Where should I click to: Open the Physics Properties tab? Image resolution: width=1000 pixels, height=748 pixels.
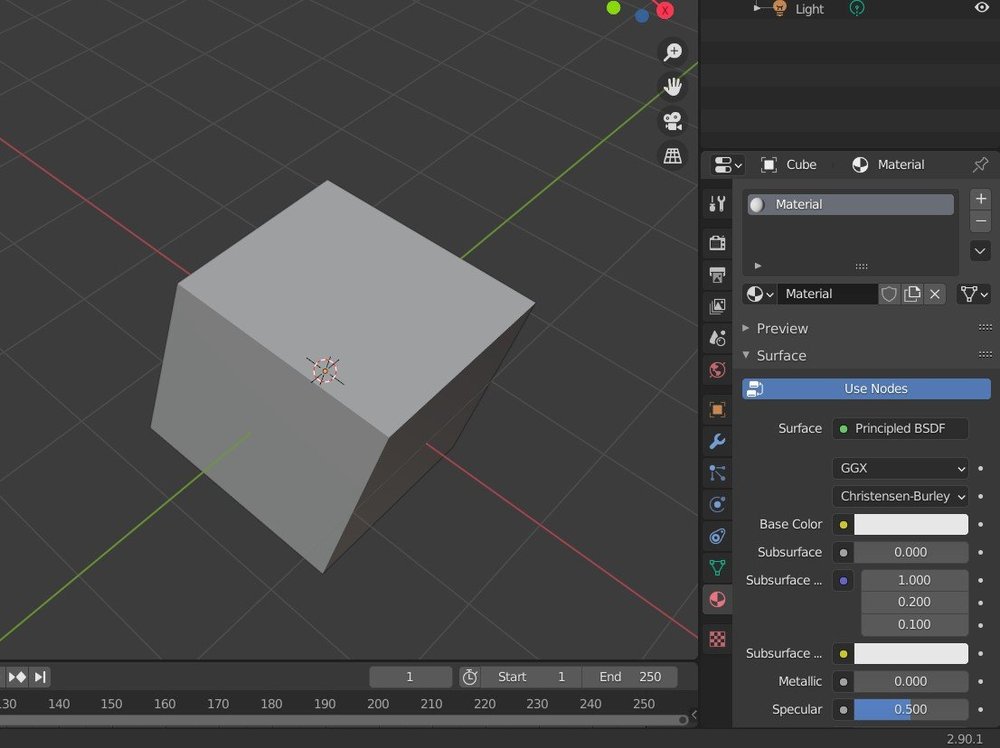pos(716,505)
